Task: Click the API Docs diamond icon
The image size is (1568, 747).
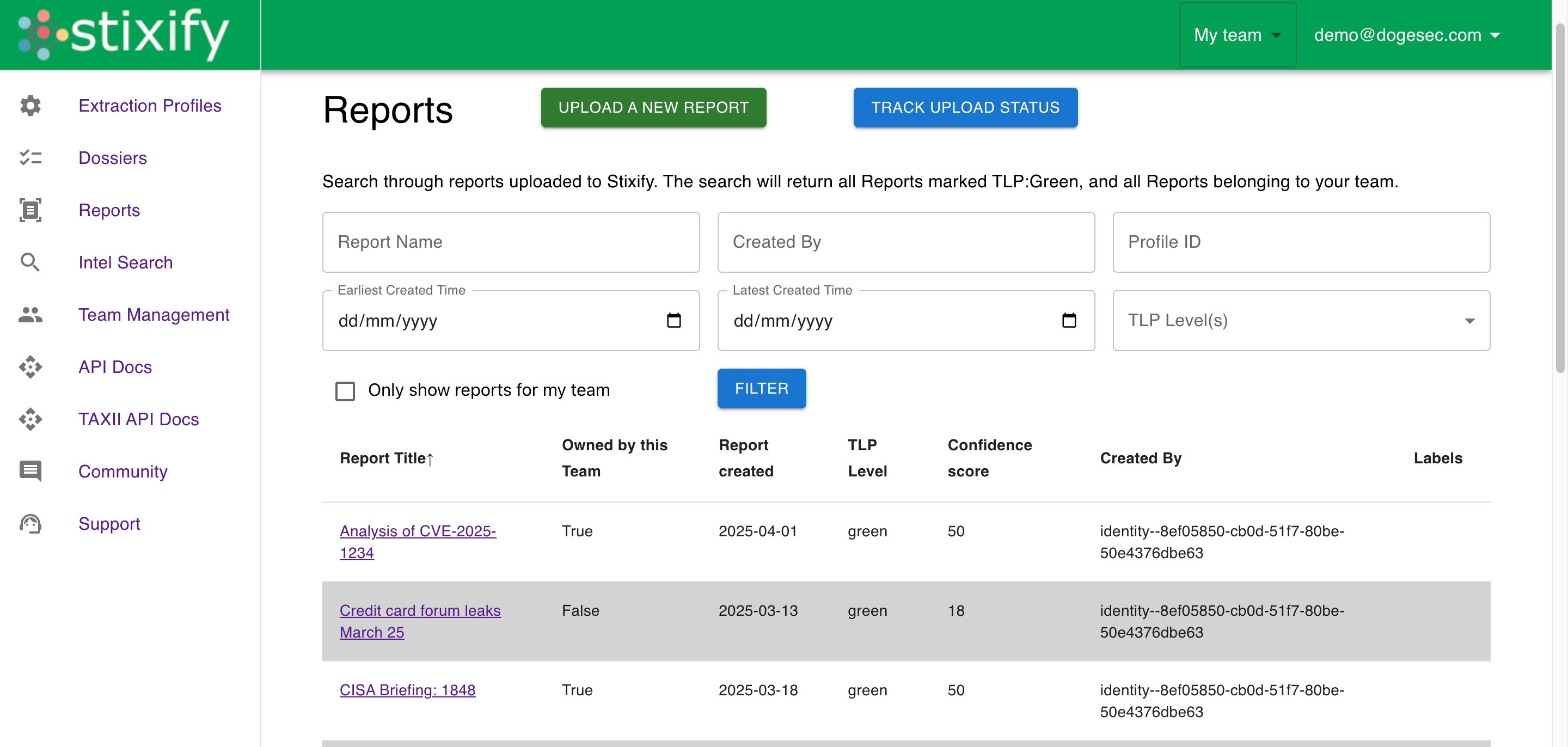Action: (x=30, y=367)
